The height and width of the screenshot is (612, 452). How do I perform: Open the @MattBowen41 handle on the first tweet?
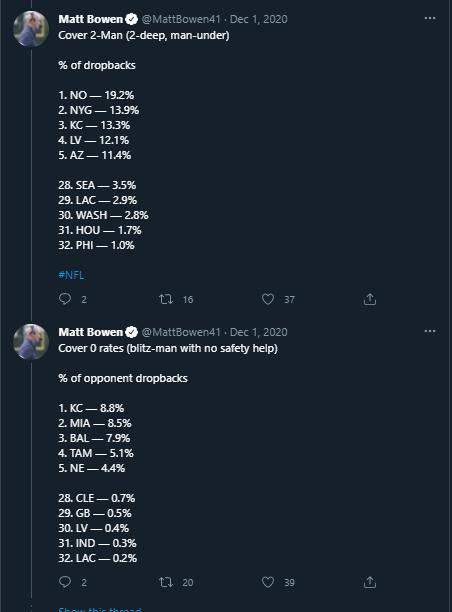[x=181, y=19]
